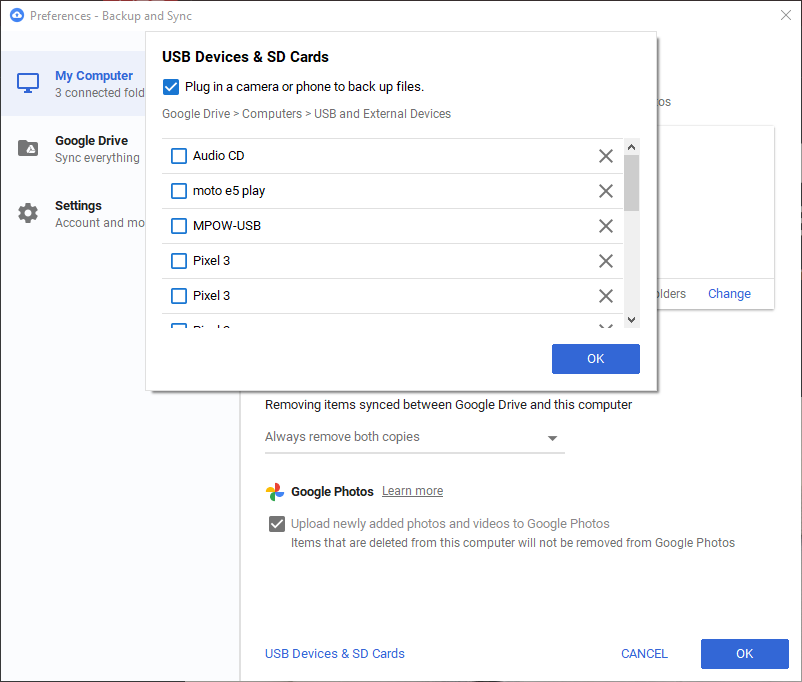Click the device list scrollbar down arrow
The image size is (802, 682).
pyautogui.click(x=632, y=318)
